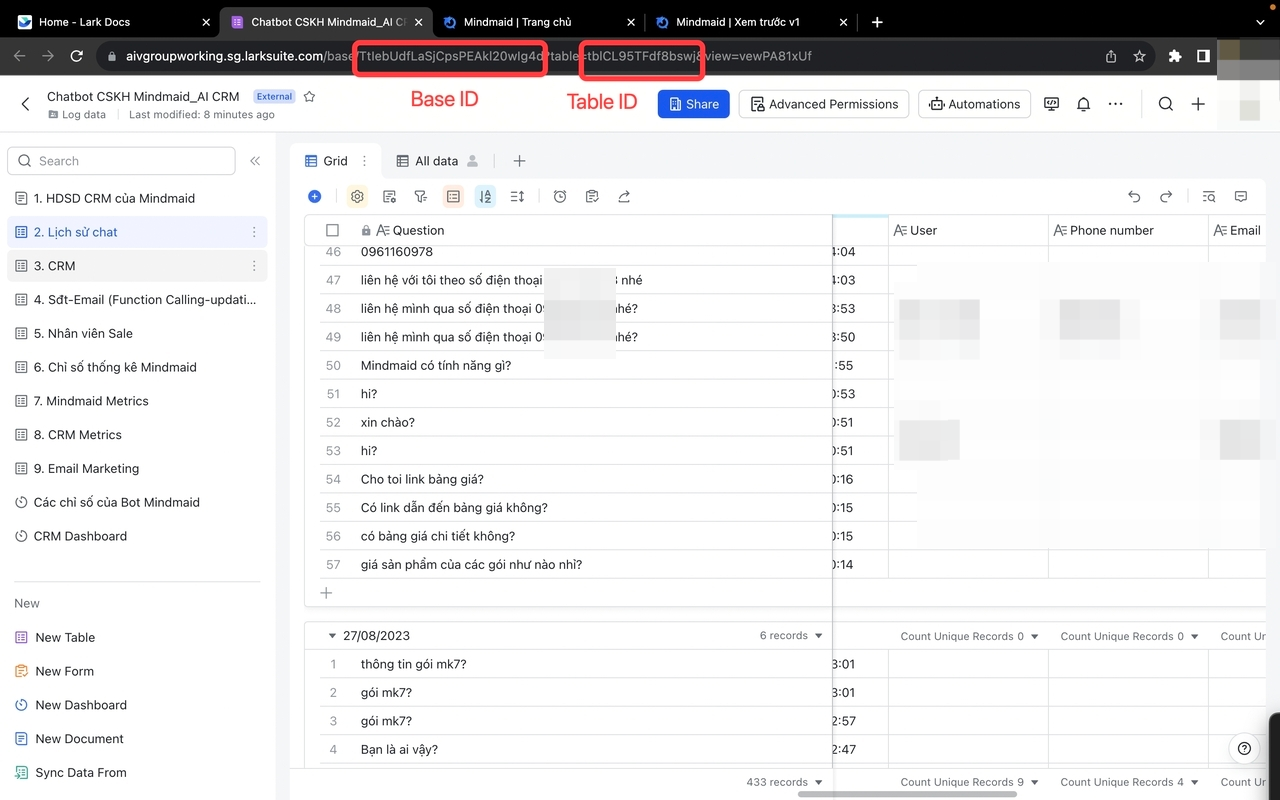Star the Chatbot CSKH Mindmaid base
This screenshot has height=800, width=1280.
pos(310,97)
